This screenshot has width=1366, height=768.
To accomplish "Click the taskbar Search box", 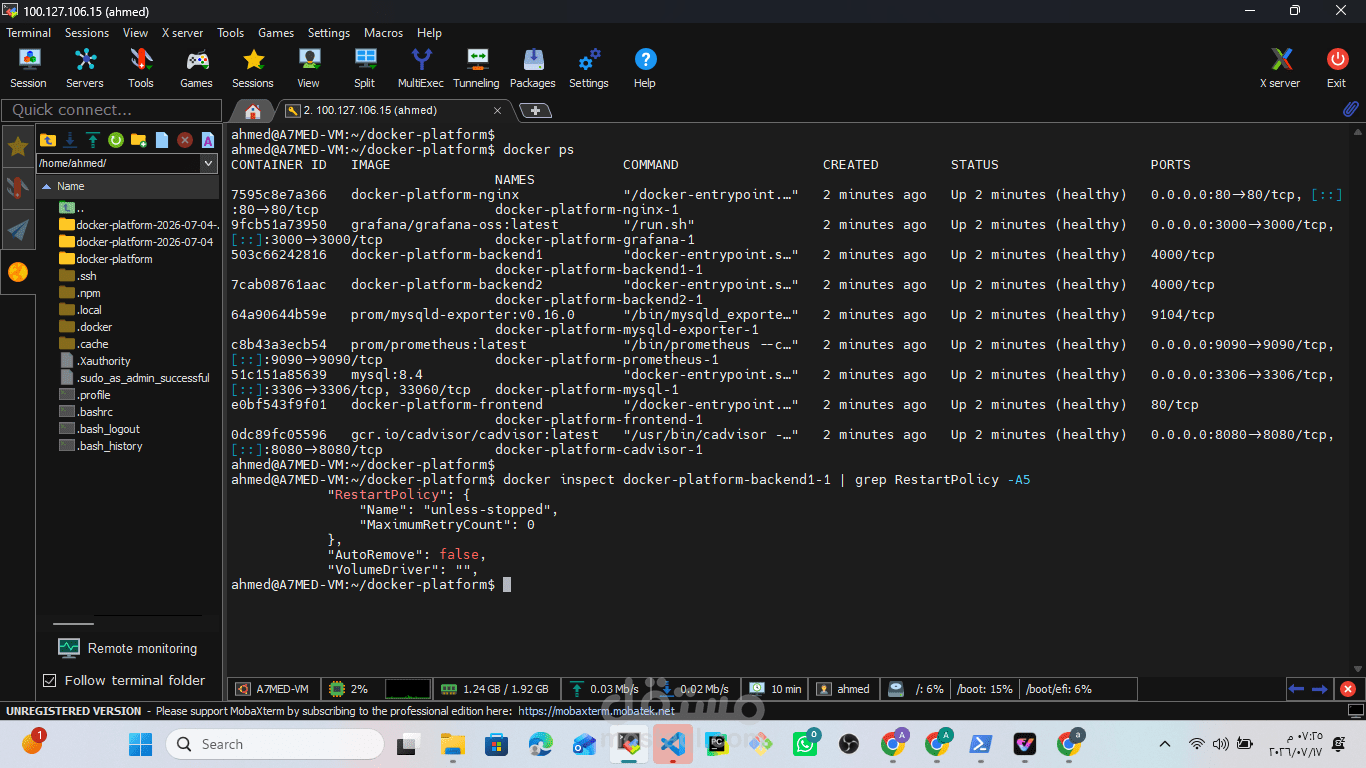I will pyautogui.click(x=274, y=744).
